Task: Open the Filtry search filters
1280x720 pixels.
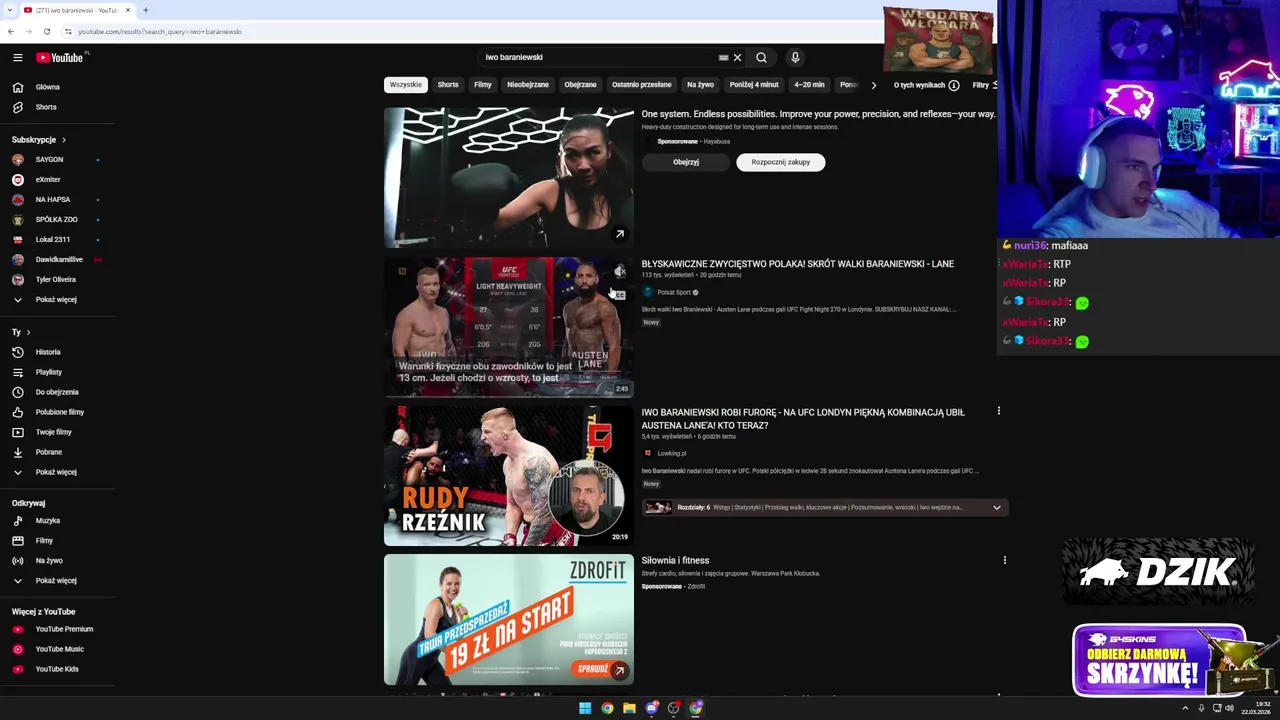Action: click(984, 85)
